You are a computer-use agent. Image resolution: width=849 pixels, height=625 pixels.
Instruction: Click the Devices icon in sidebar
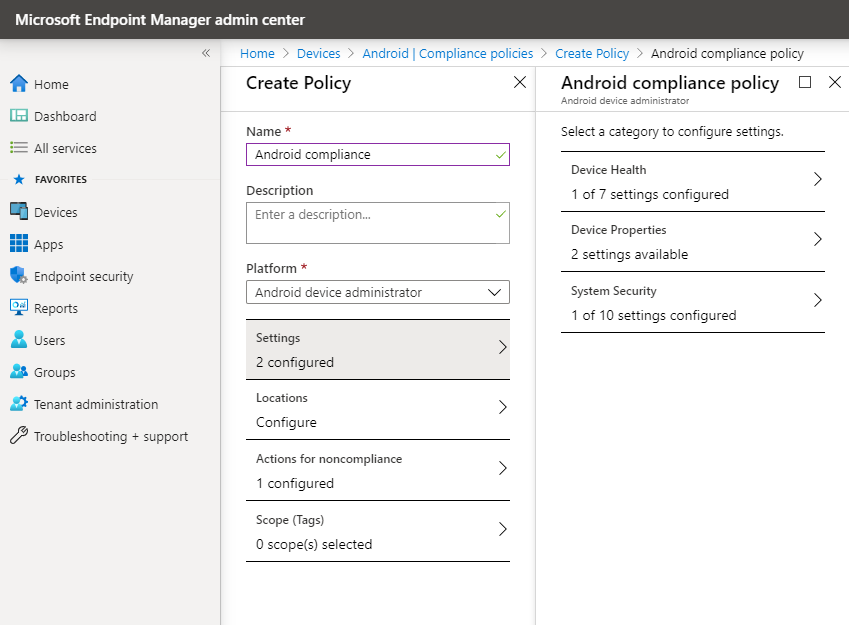[19, 211]
